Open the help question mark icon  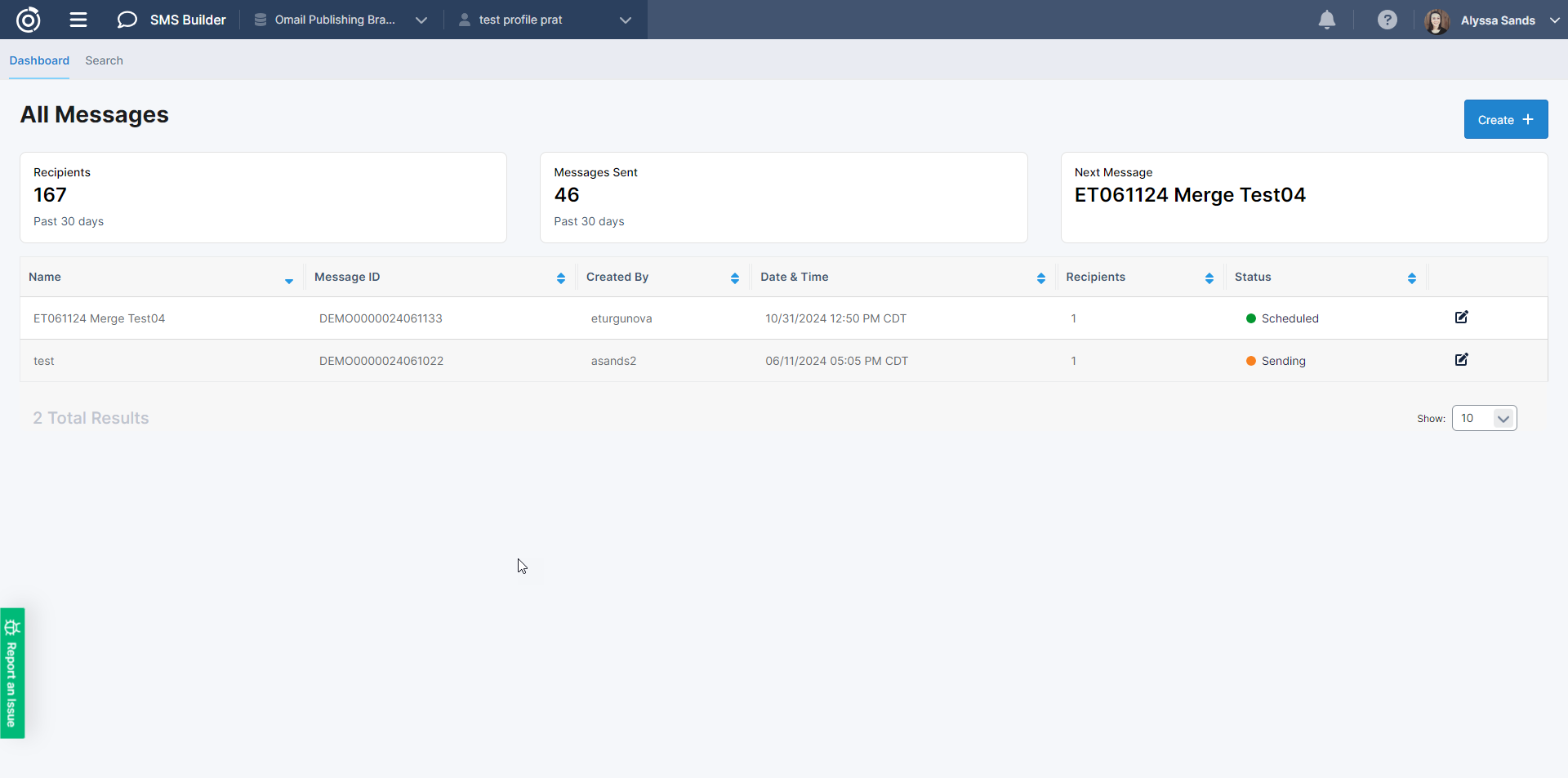click(1387, 20)
